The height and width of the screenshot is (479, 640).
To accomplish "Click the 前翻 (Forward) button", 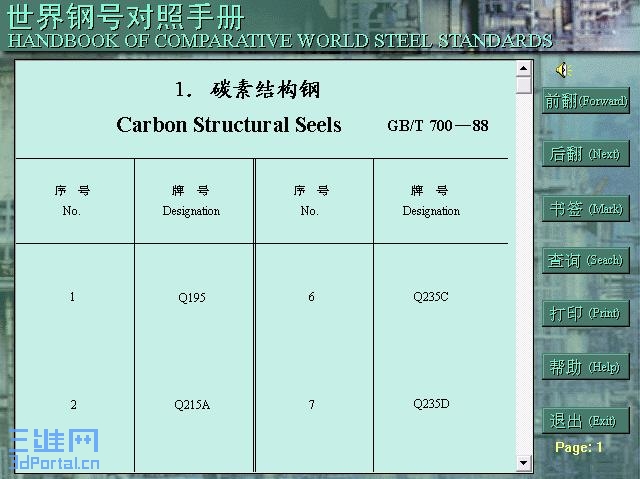I will (586, 101).
